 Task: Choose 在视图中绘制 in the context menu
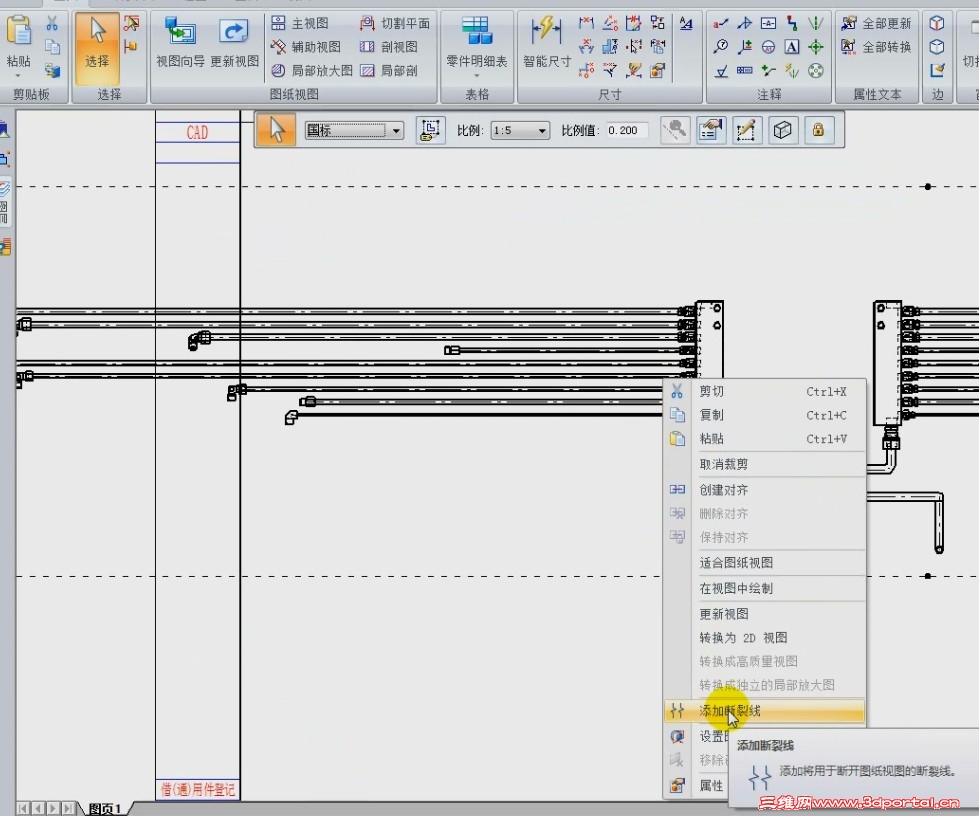[x=765, y=589]
